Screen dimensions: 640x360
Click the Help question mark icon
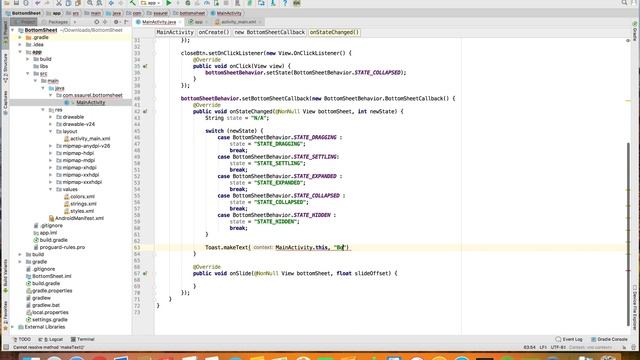(x=285, y=3)
